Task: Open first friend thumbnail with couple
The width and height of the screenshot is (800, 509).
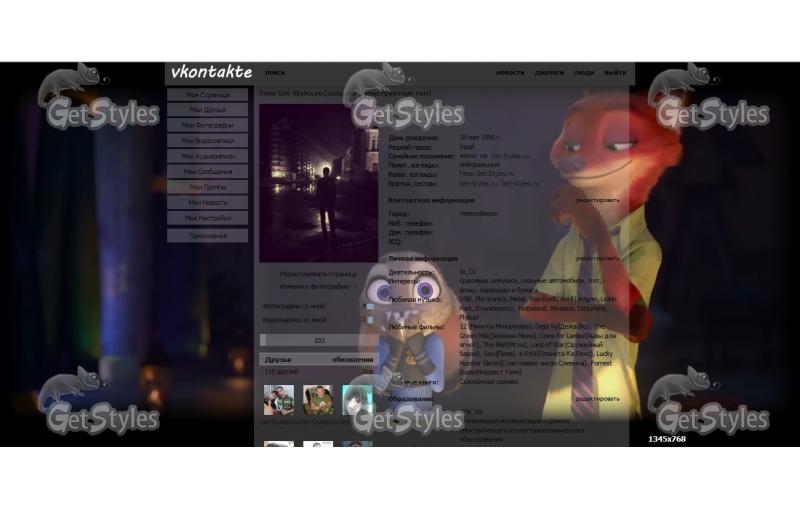Action: tap(279, 400)
